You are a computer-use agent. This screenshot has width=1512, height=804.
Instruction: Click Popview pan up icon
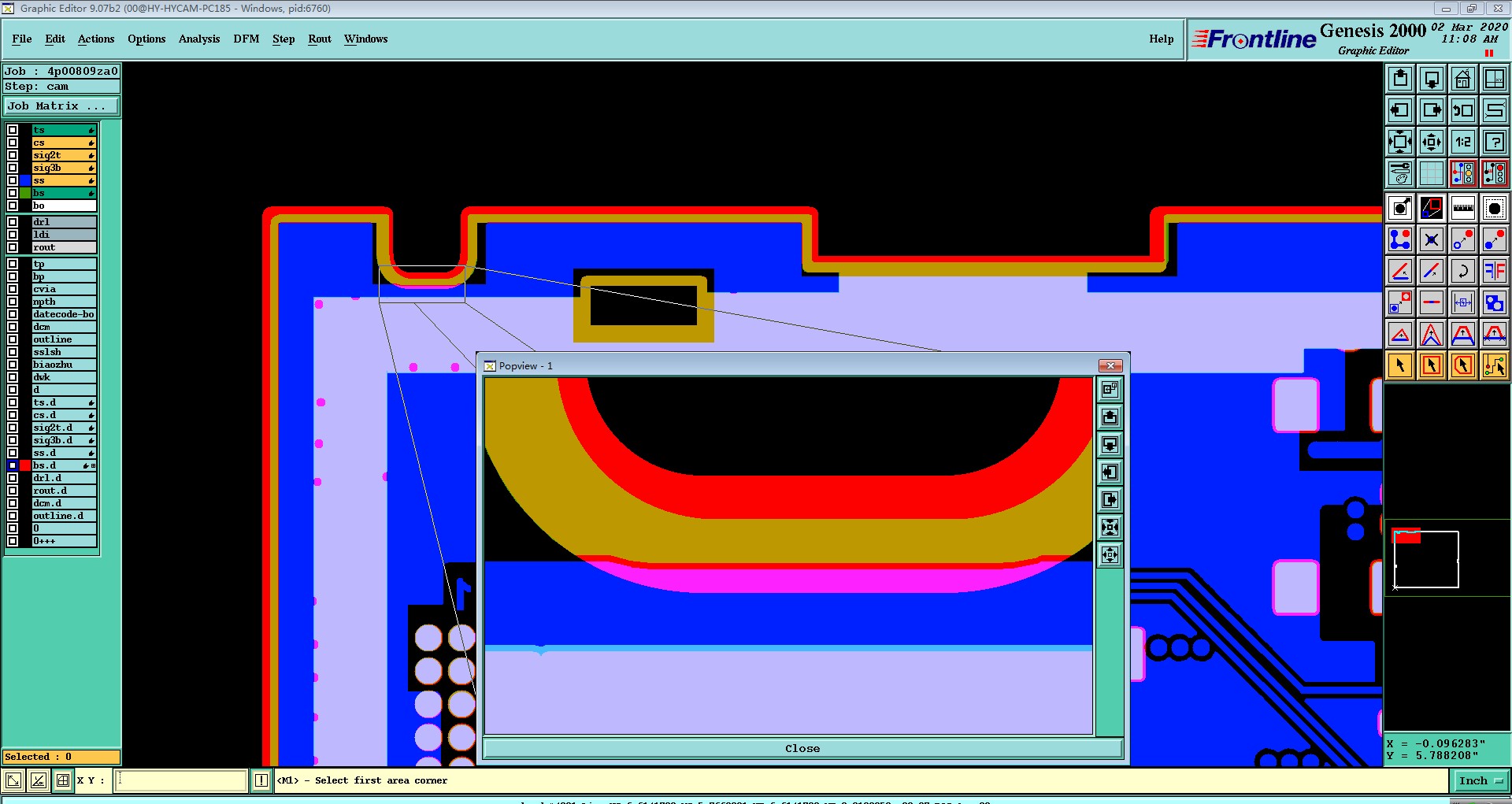pyautogui.click(x=1110, y=417)
